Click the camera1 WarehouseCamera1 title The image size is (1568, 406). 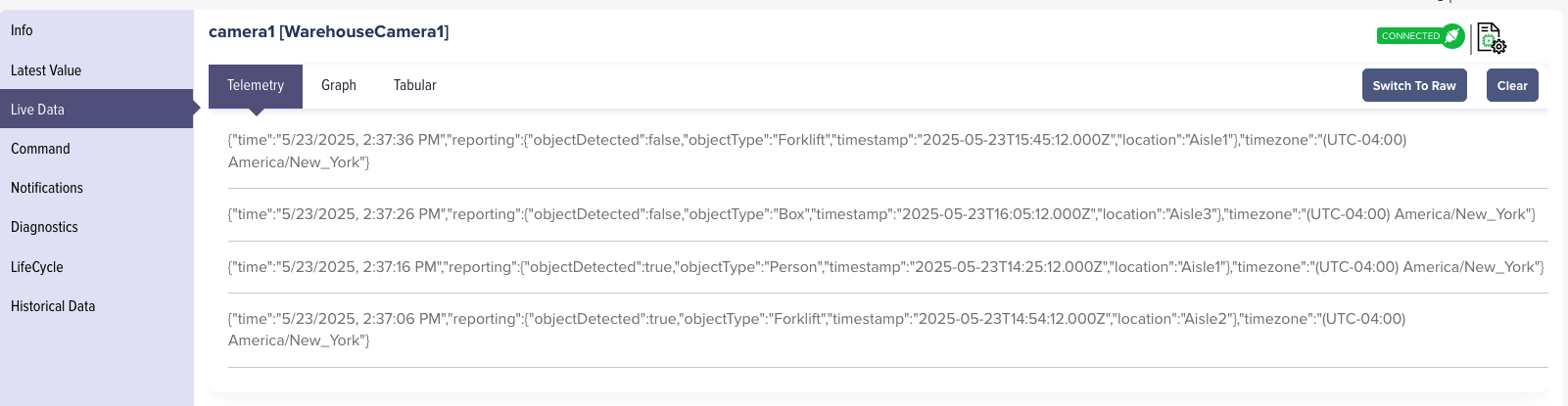[329, 32]
